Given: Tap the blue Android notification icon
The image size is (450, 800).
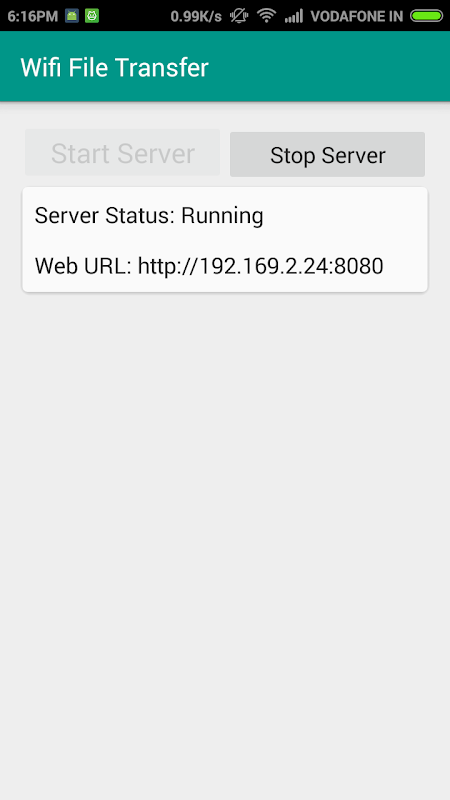Looking at the screenshot, I should click(72, 16).
